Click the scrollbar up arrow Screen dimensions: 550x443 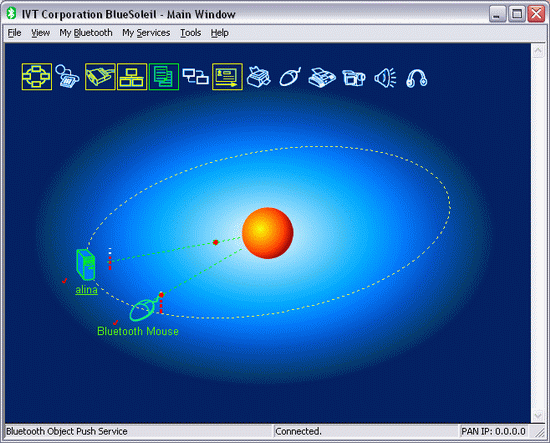pos(538,51)
